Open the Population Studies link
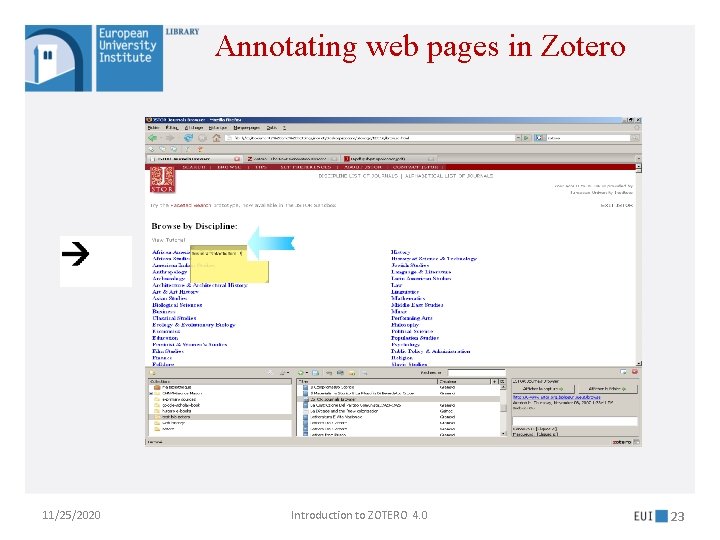720x540 pixels. pos(415,338)
